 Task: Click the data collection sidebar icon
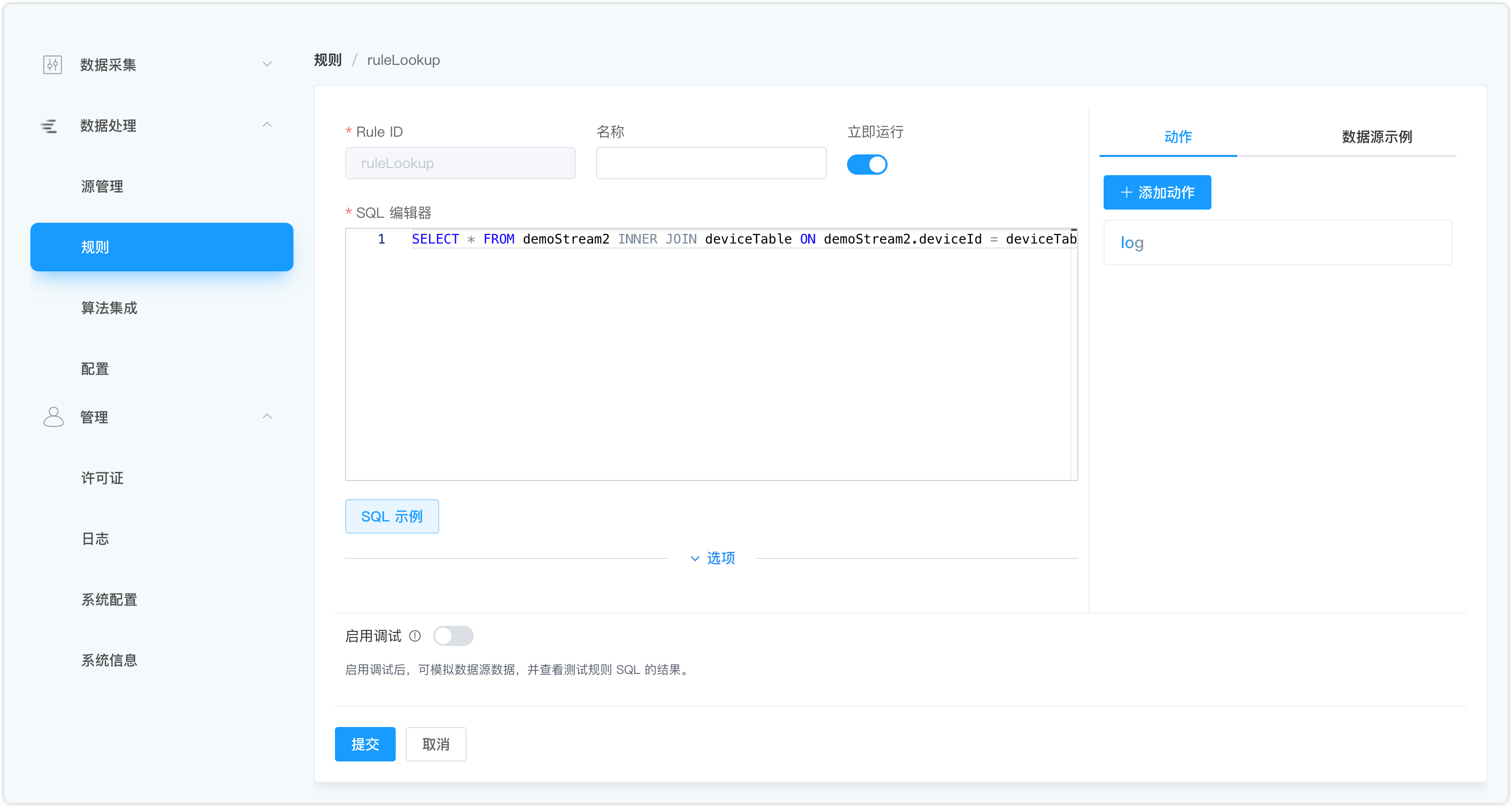click(x=52, y=64)
